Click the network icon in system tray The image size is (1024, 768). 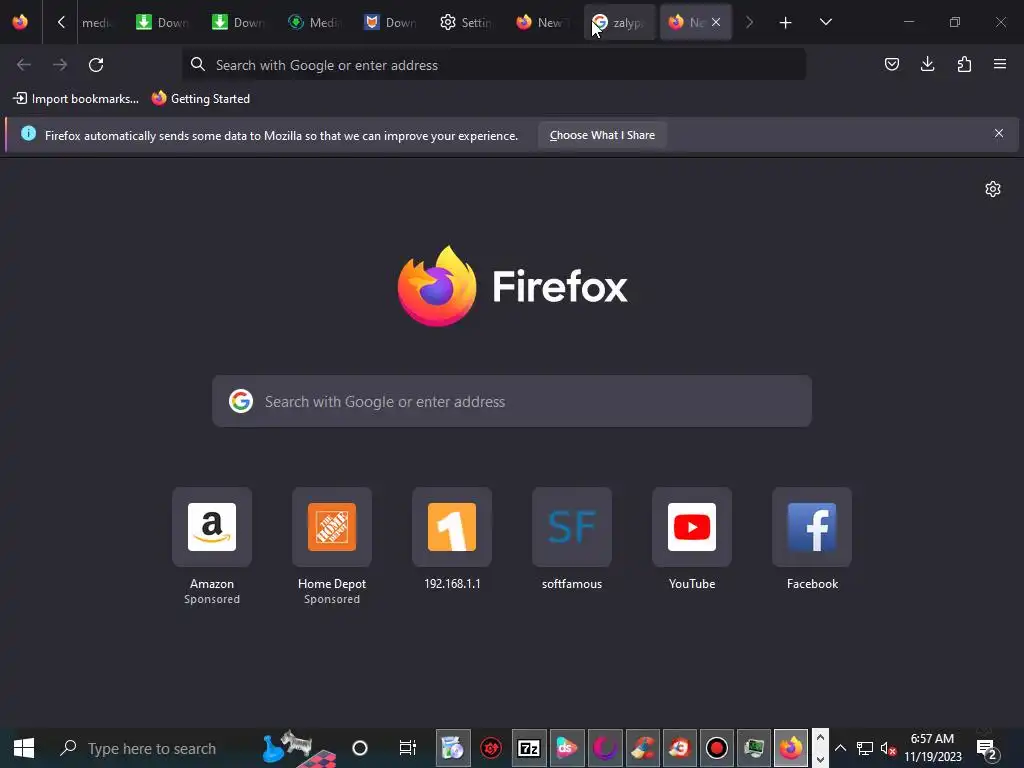pos(865,748)
